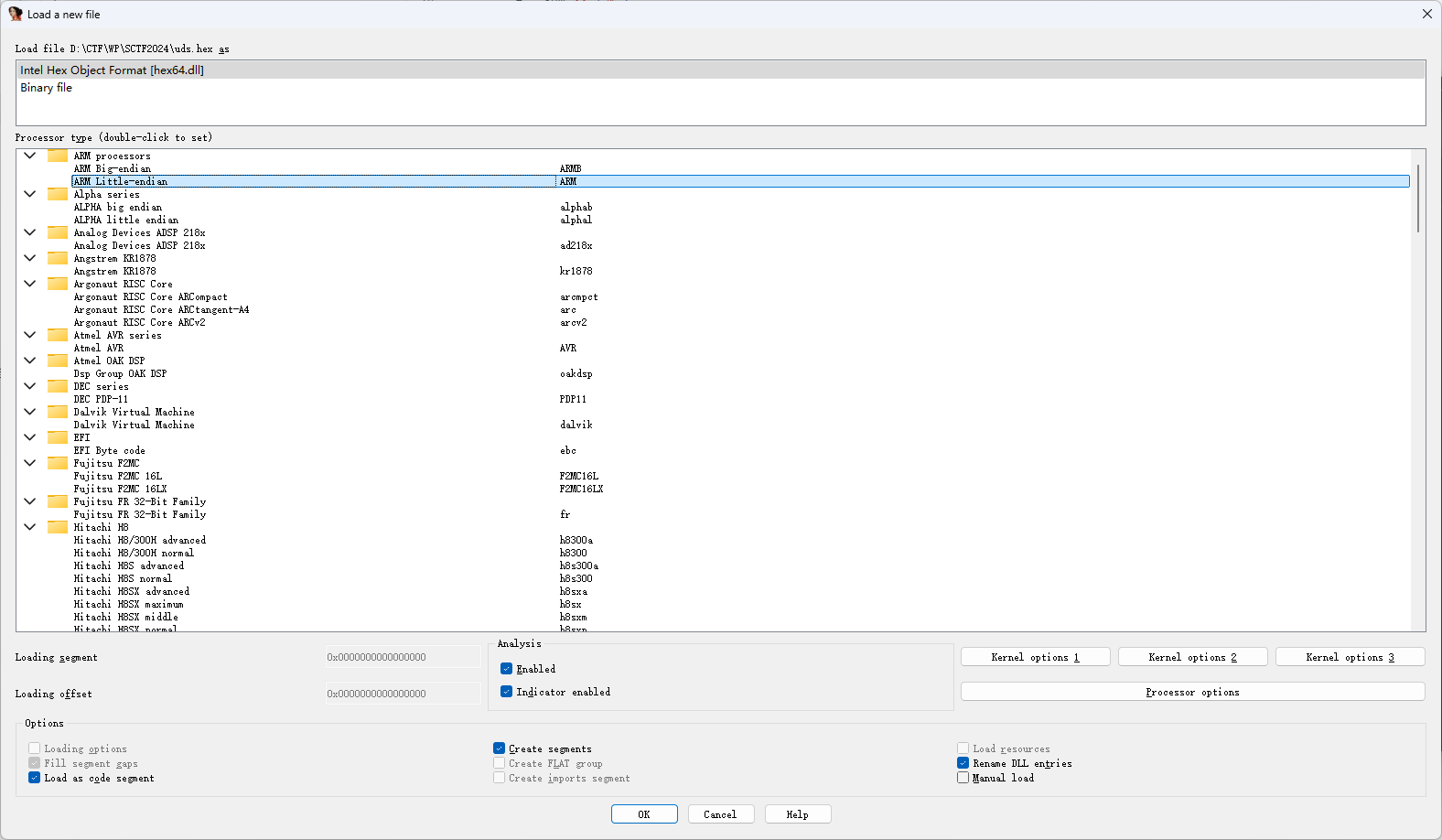Select Intel Hex Object Format [hex64.dll]
Image resolution: width=1442 pixels, height=840 pixels.
click(721, 70)
